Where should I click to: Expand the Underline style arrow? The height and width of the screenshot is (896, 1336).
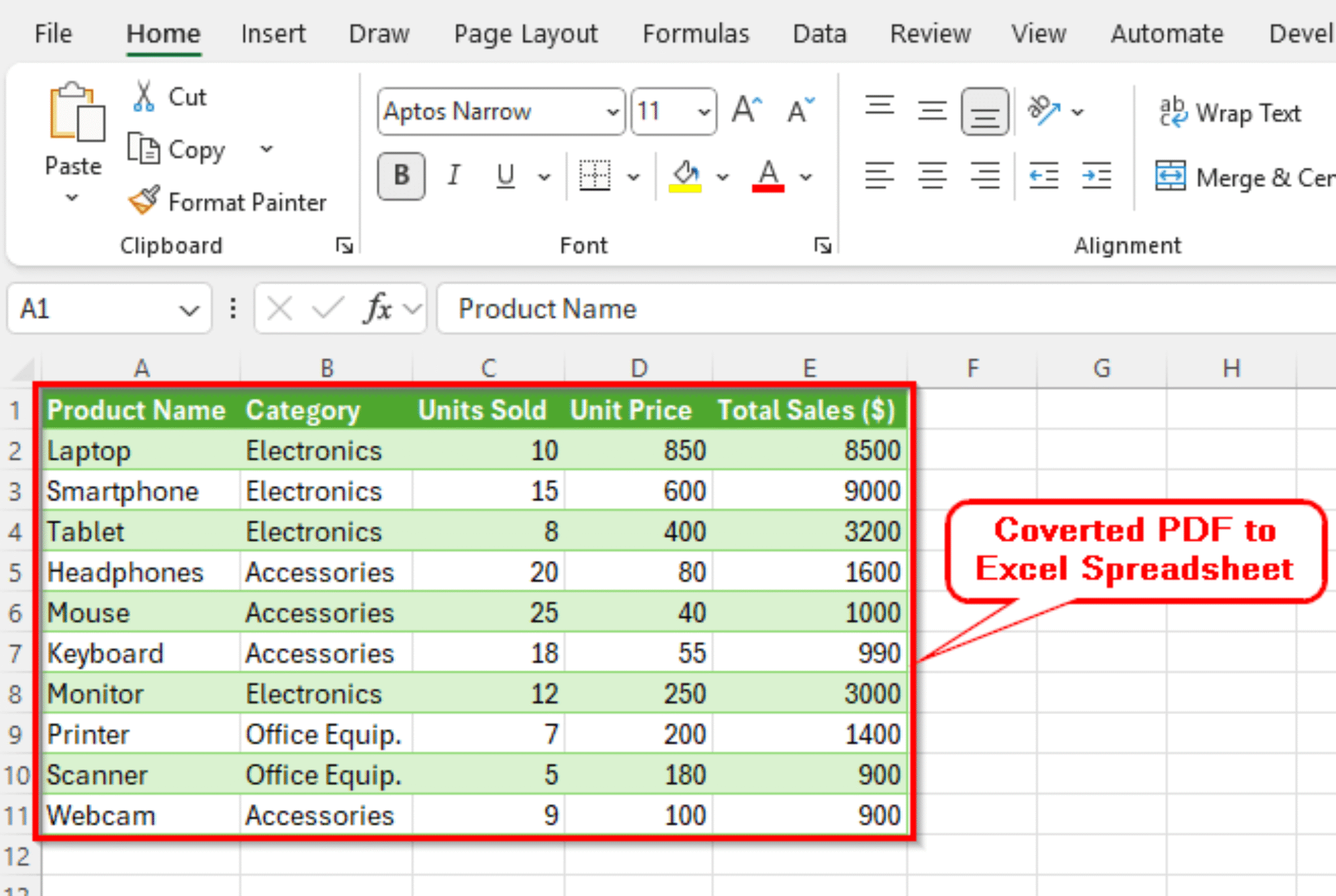(x=544, y=177)
